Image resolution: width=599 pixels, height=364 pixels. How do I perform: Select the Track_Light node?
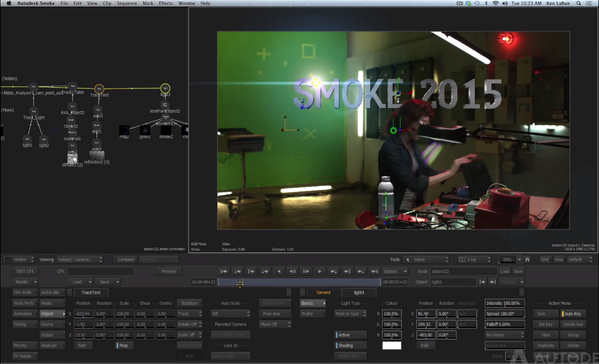click(x=34, y=112)
